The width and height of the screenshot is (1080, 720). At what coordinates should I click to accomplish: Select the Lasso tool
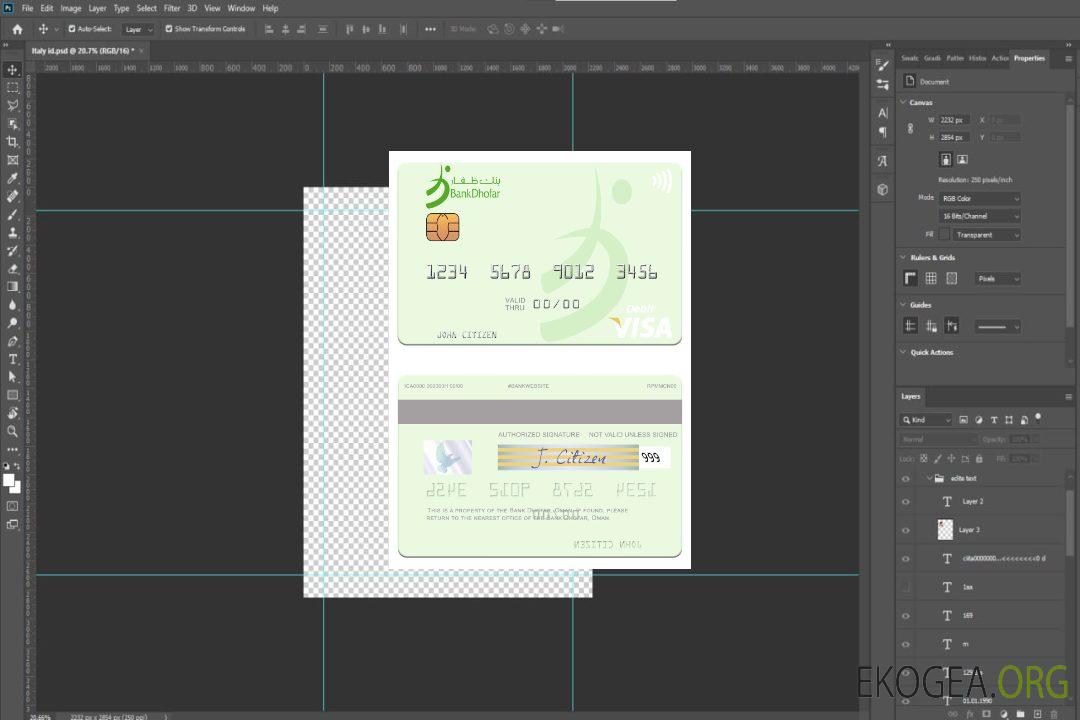tap(13, 105)
